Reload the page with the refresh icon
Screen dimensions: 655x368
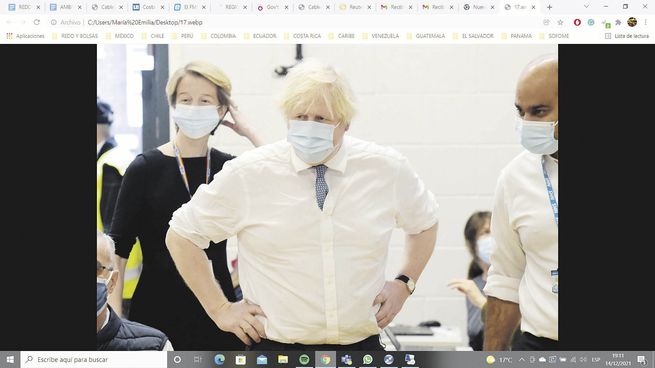pos(37,22)
